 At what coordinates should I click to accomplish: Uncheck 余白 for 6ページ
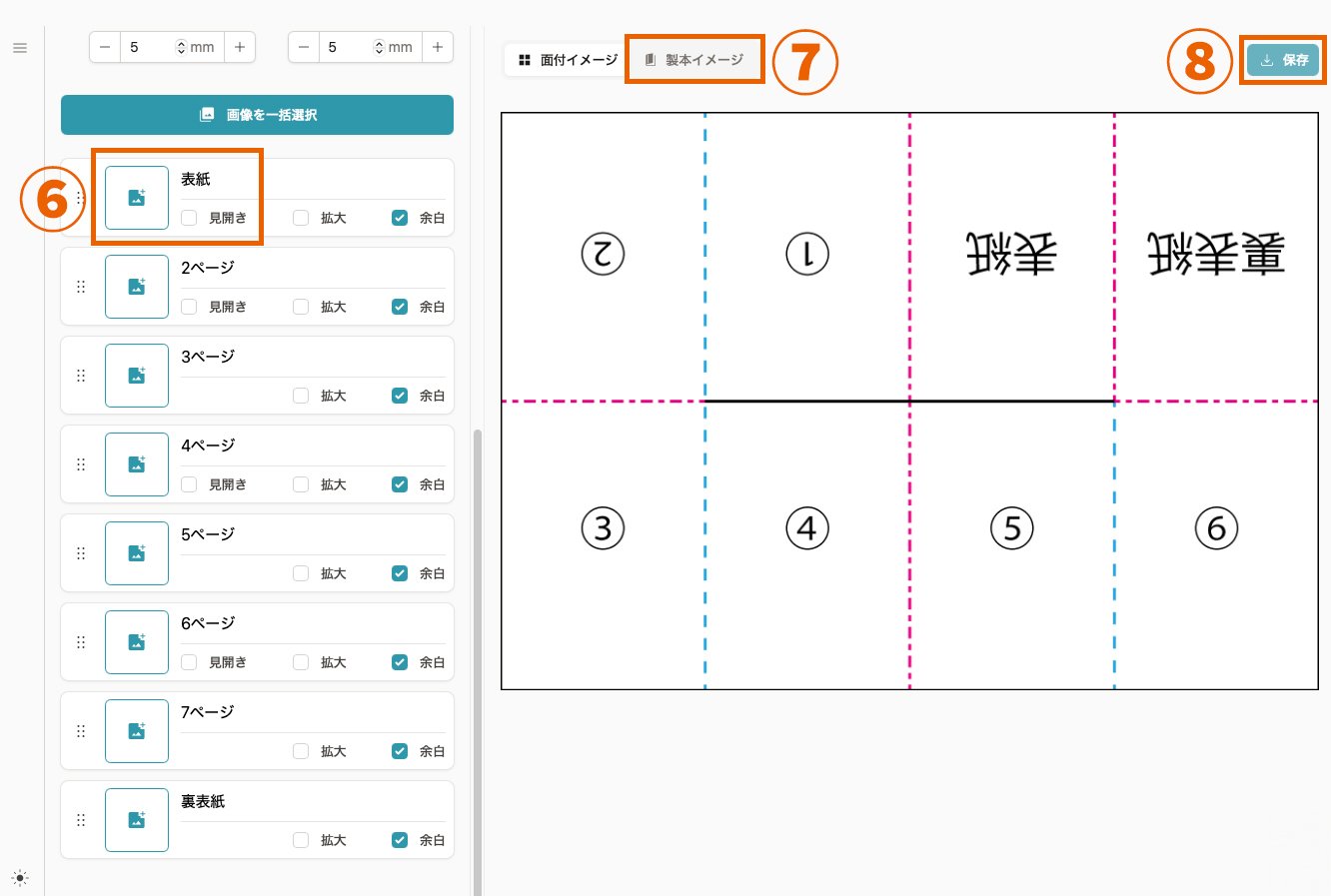400,662
